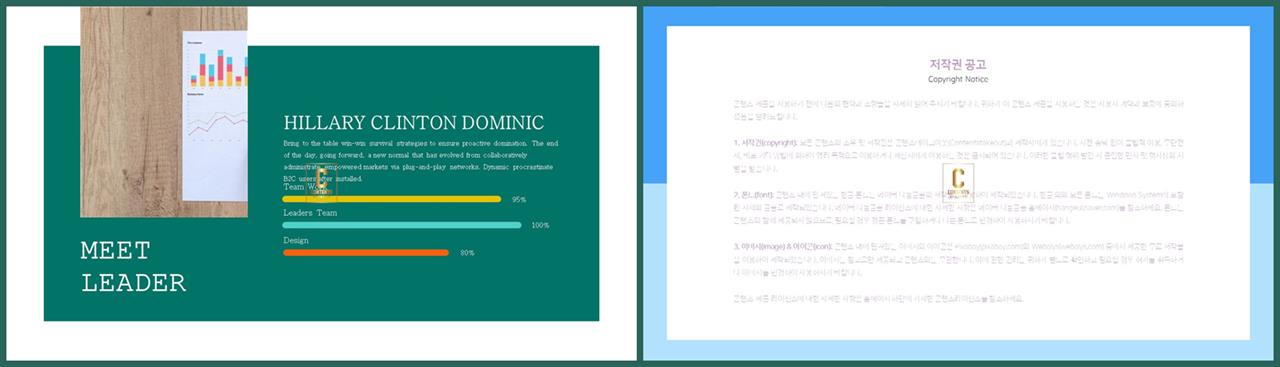Click the final paragraph of the copyright slide

[878, 298]
